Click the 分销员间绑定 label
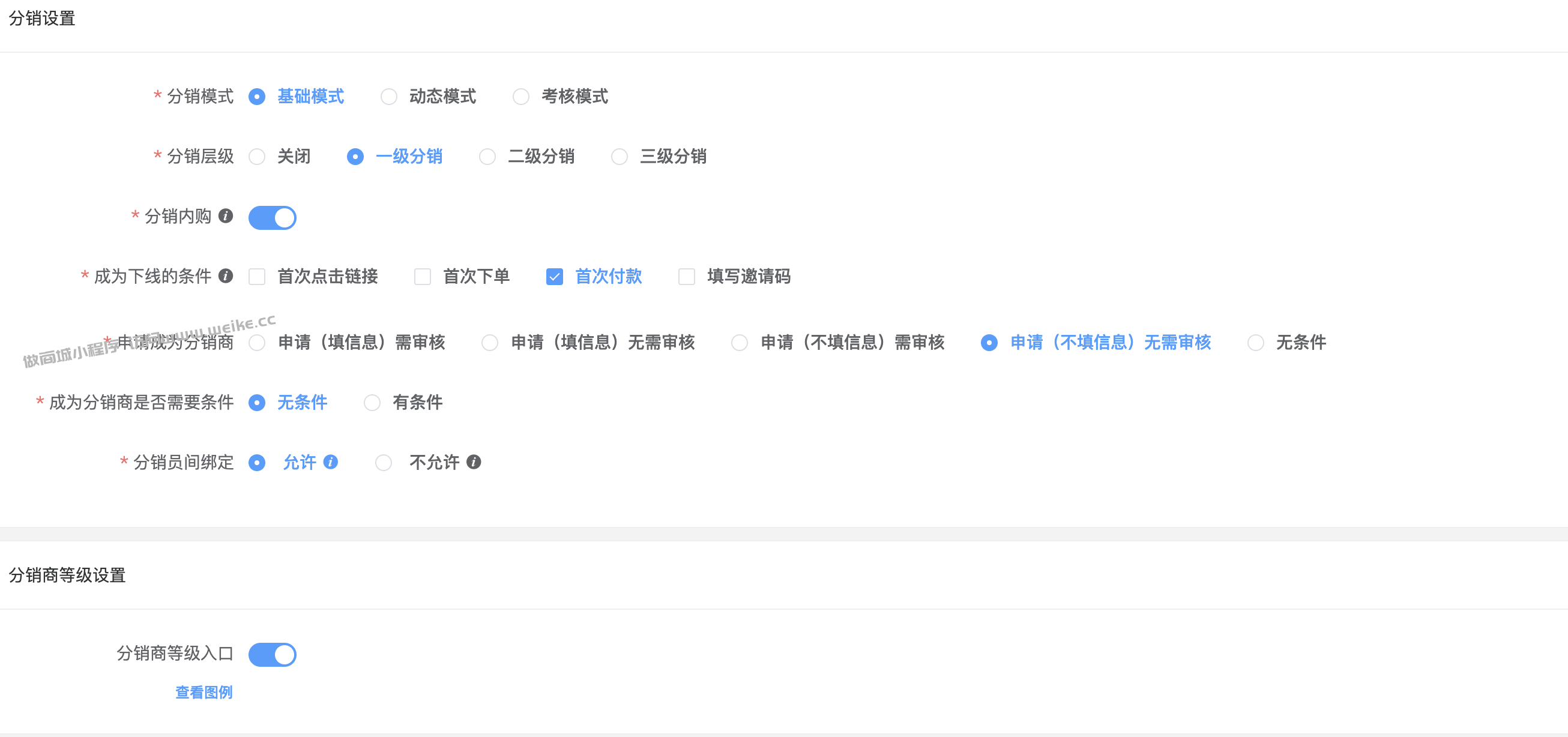The height and width of the screenshot is (737, 1568). coord(183,463)
